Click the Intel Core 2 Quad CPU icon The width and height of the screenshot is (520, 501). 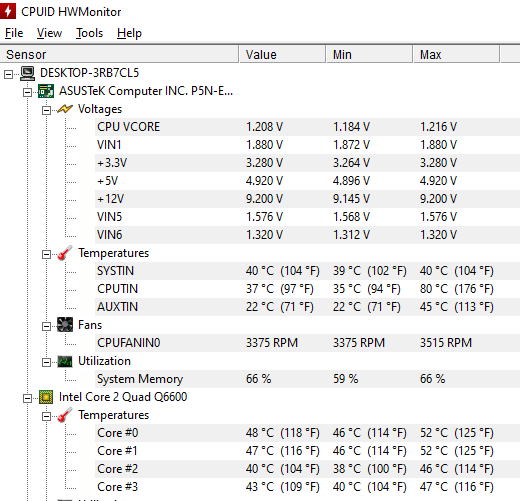[x=46, y=397]
